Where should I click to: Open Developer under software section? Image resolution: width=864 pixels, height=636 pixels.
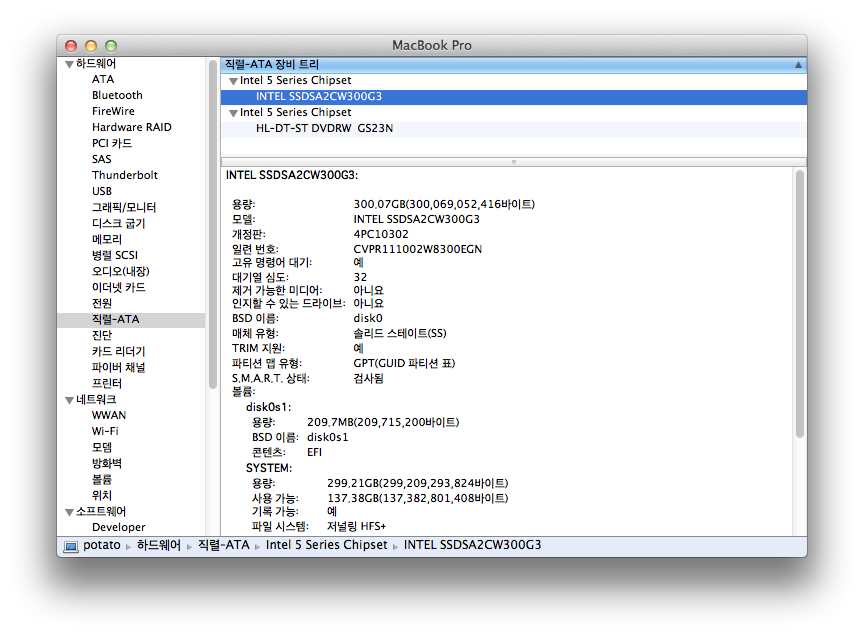(x=118, y=527)
